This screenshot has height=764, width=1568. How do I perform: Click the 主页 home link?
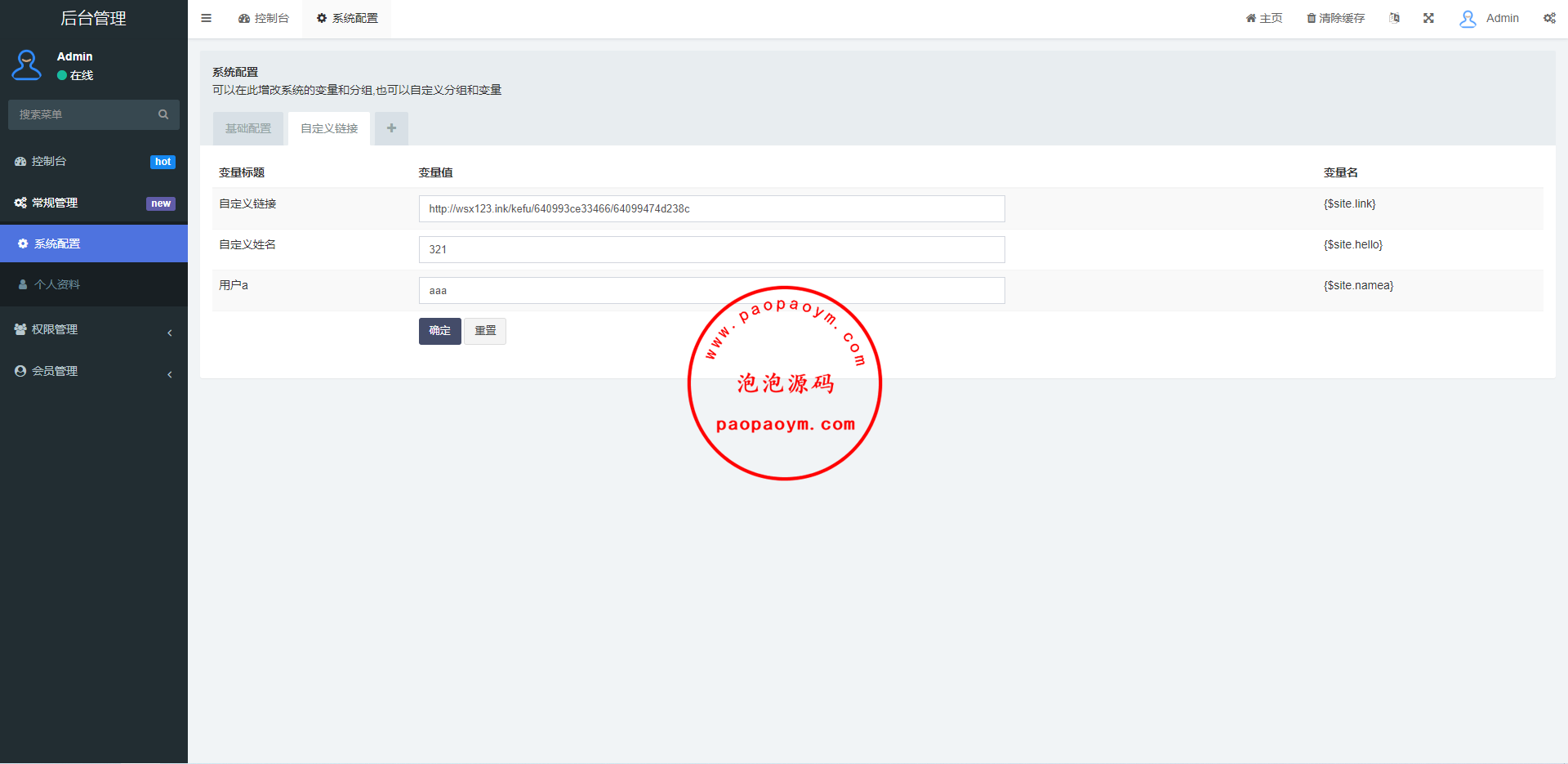[1263, 18]
